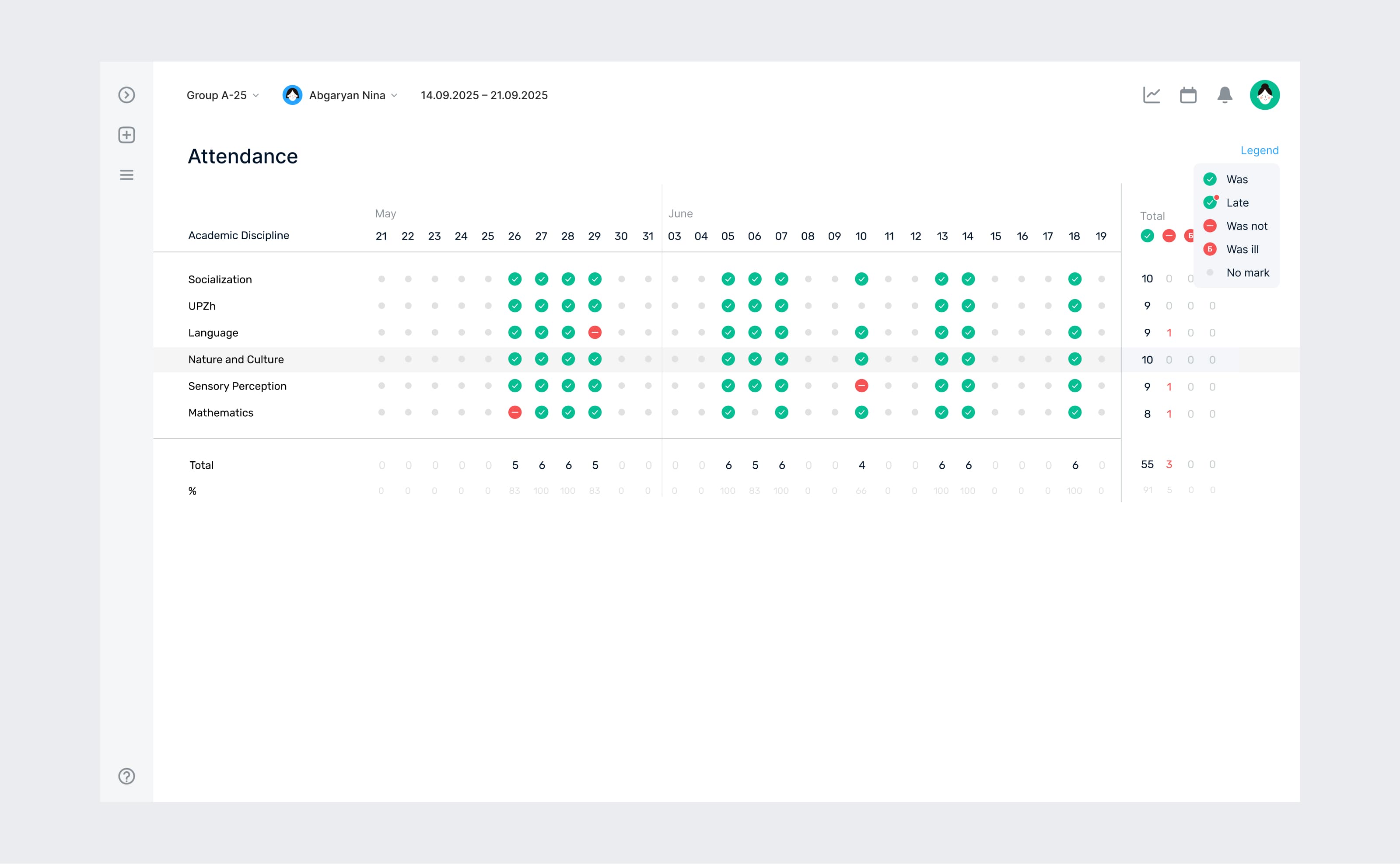Open the Group A-25 dropdown
This screenshot has height=864, width=1400.
(x=223, y=95)
